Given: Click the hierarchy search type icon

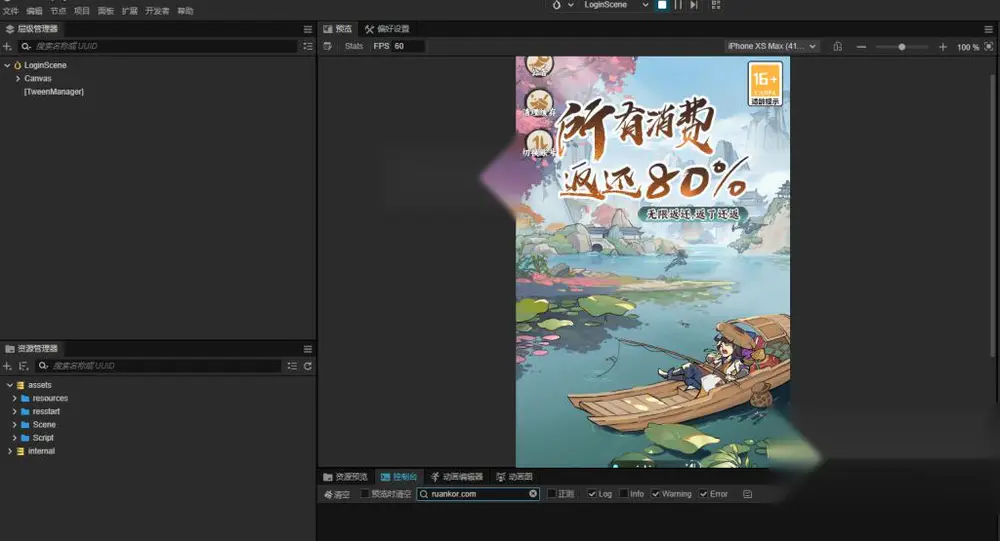Looking at the screenshot, I should coord(26,47).
